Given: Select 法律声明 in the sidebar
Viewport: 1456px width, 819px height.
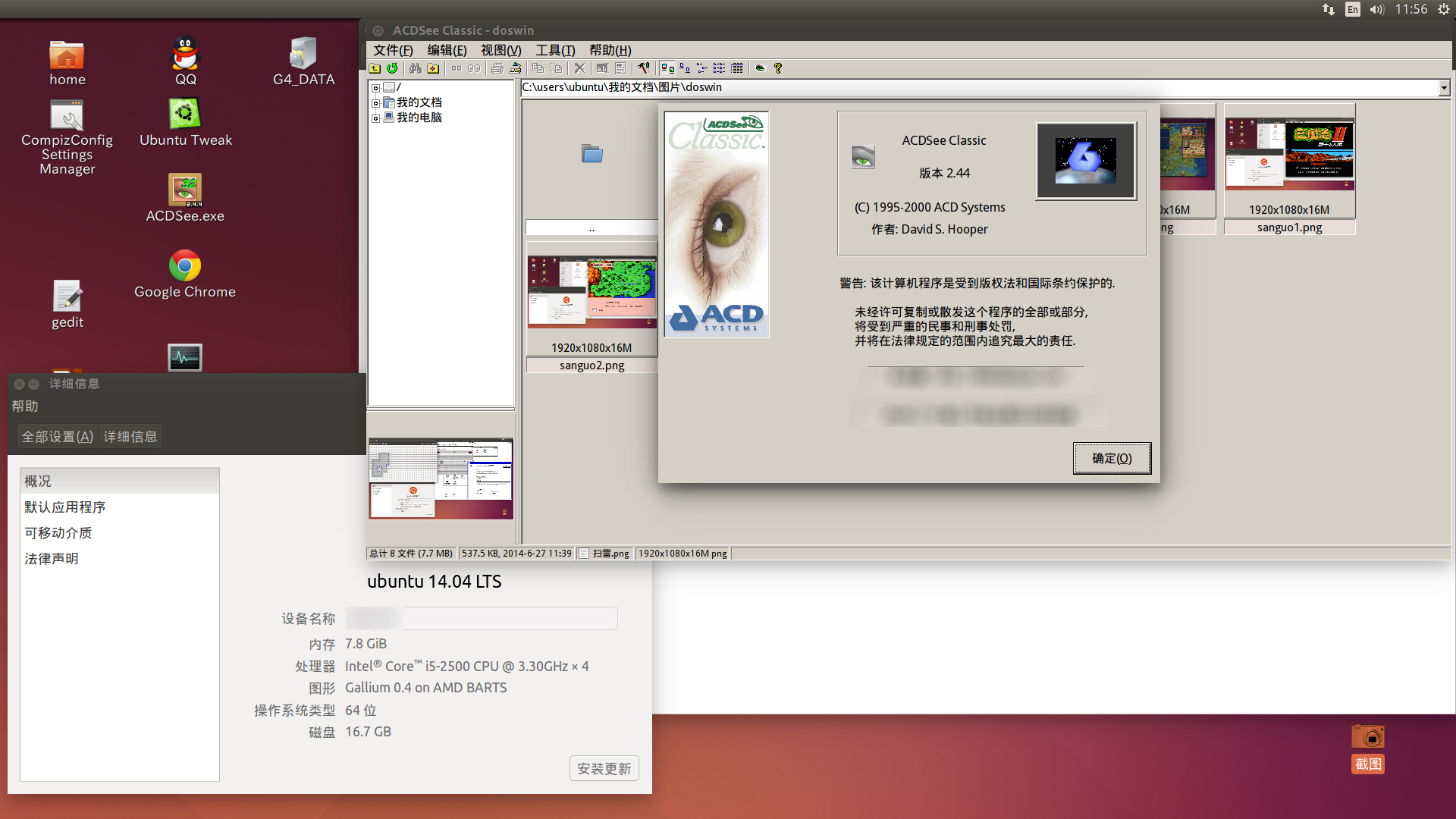Looking at the screenshot, I should pyautogui.click(x=120, y=559).
